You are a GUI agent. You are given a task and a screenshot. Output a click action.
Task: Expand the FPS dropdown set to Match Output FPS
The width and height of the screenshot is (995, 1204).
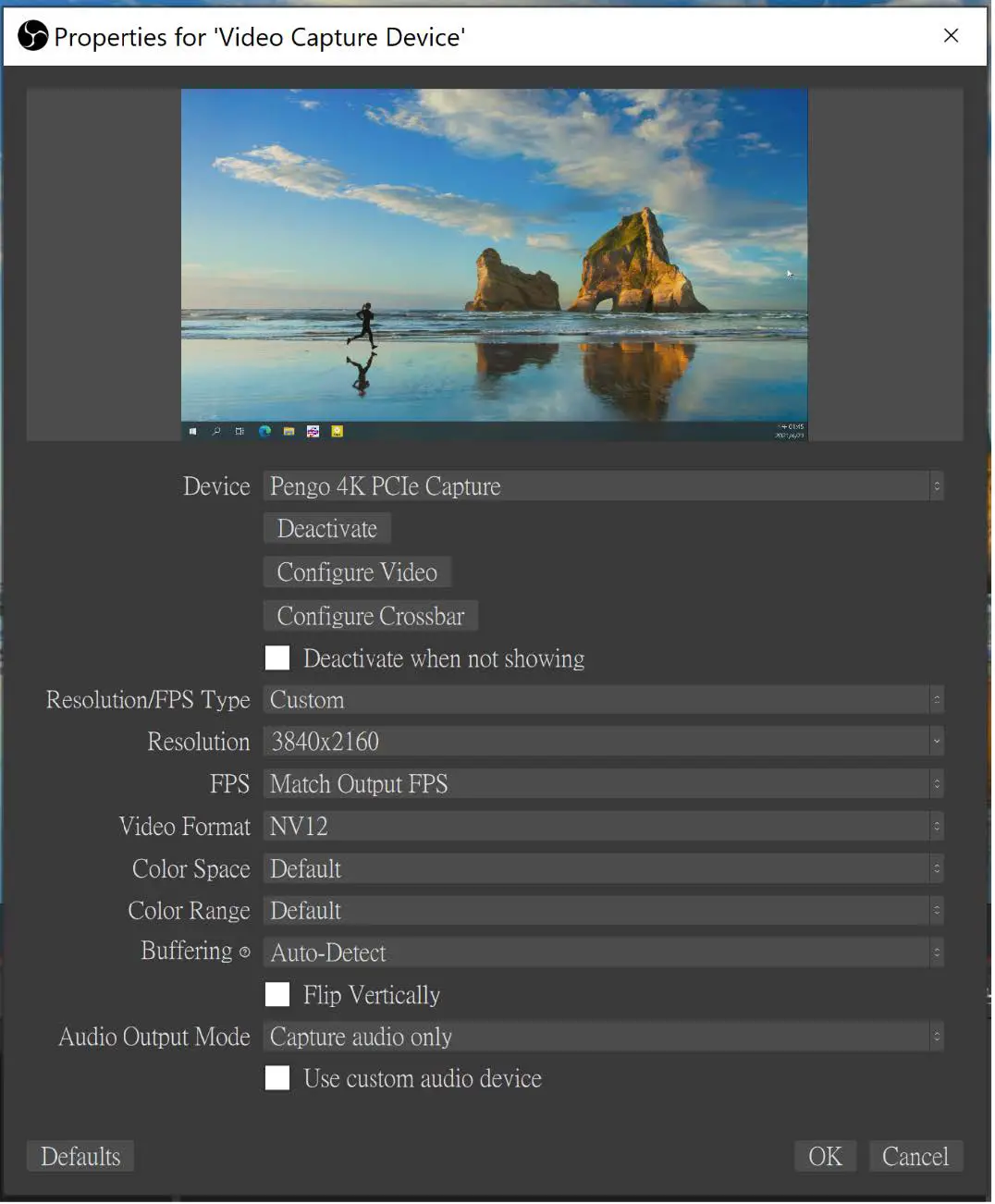[604, 785]
